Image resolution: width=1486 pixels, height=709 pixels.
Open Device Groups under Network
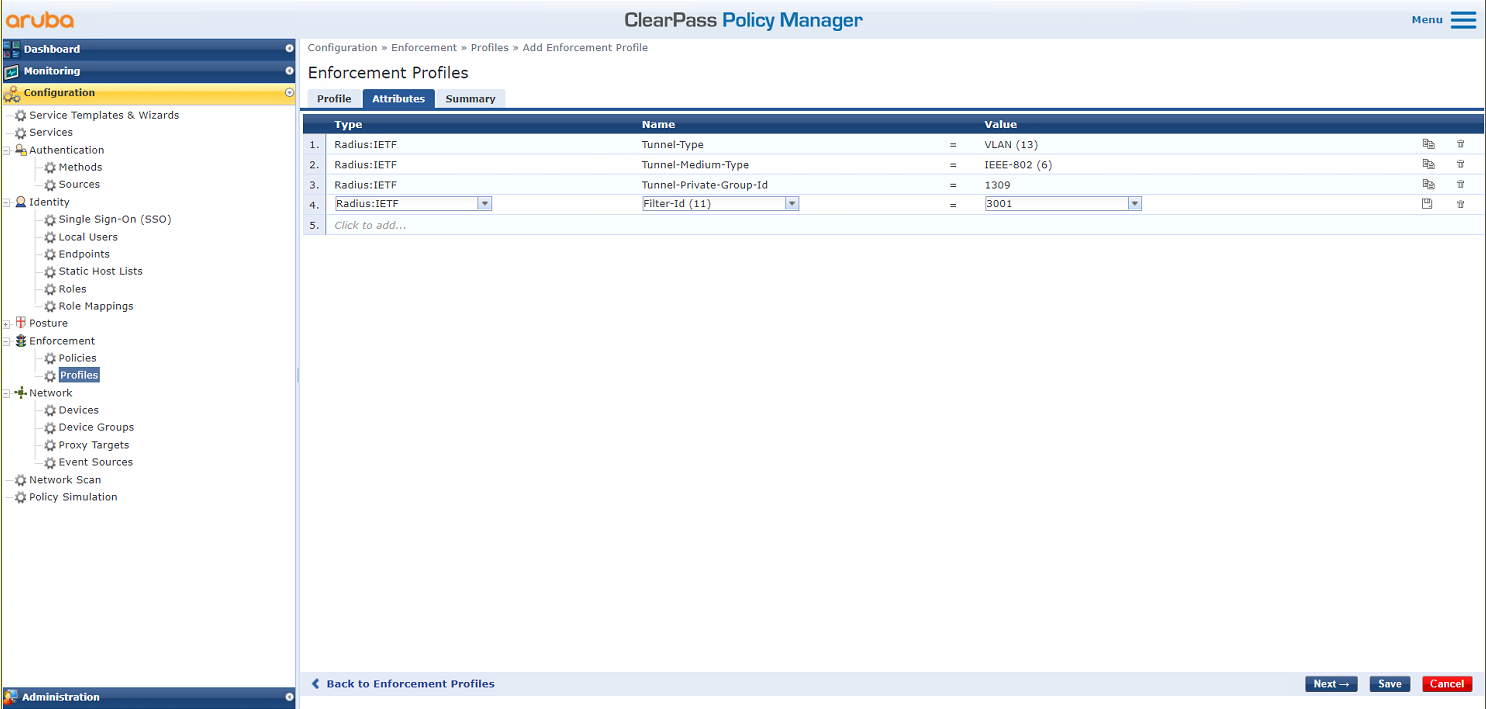click(x=96, y=427)
